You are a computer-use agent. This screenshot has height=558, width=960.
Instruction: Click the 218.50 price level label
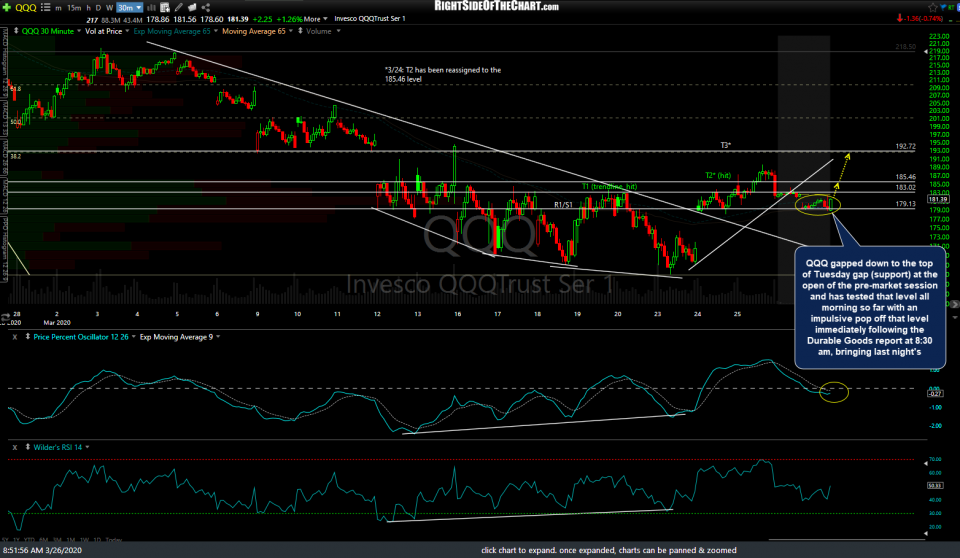tap(906, 47)
